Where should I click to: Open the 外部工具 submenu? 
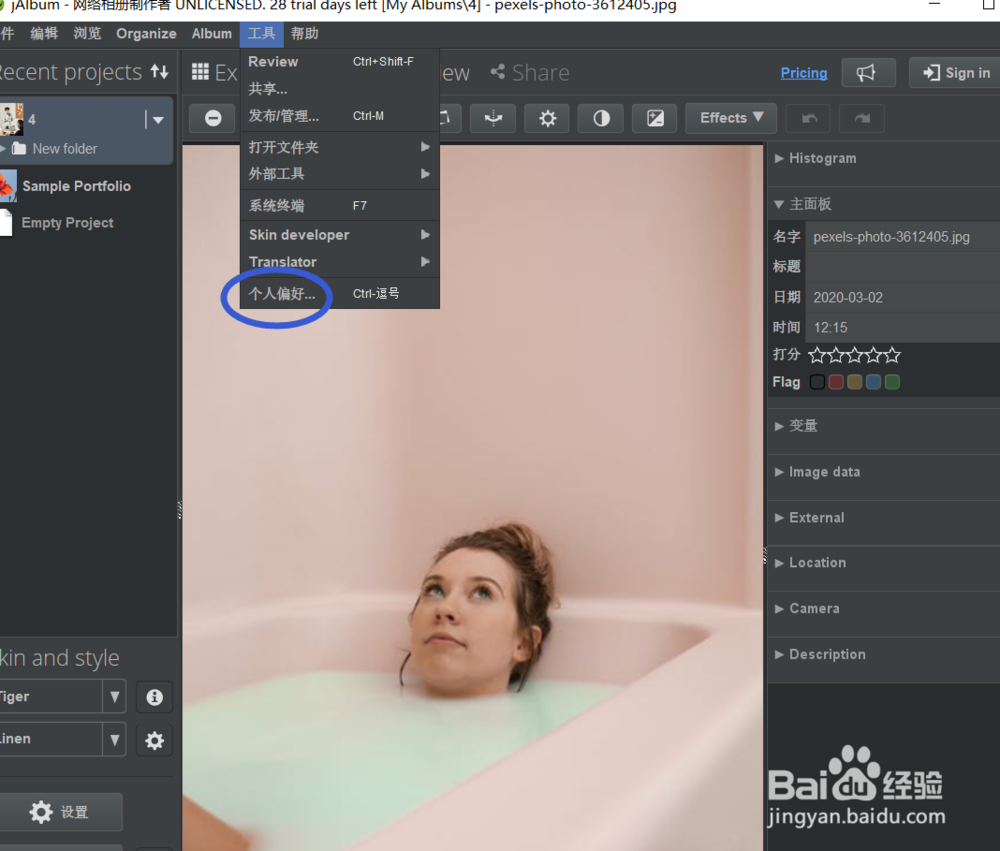(x=339, y=174)
